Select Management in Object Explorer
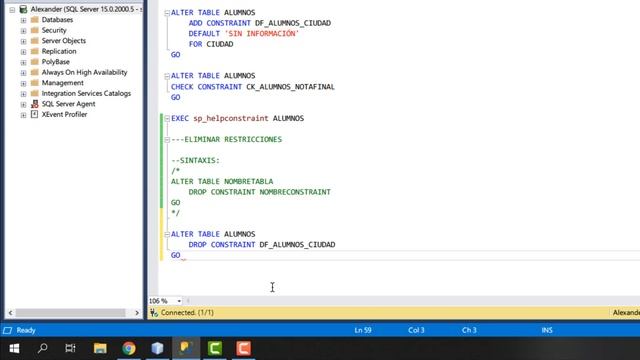 [62, 83]
